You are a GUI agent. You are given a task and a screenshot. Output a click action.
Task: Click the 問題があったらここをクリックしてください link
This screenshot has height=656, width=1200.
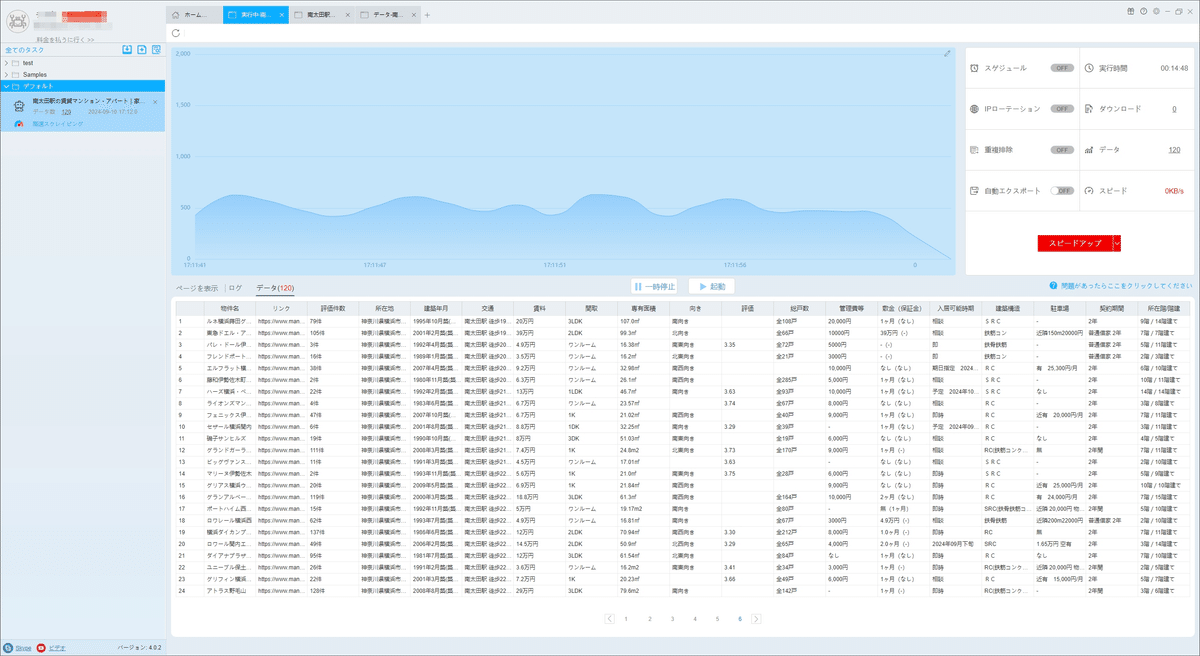(1127, 286)
